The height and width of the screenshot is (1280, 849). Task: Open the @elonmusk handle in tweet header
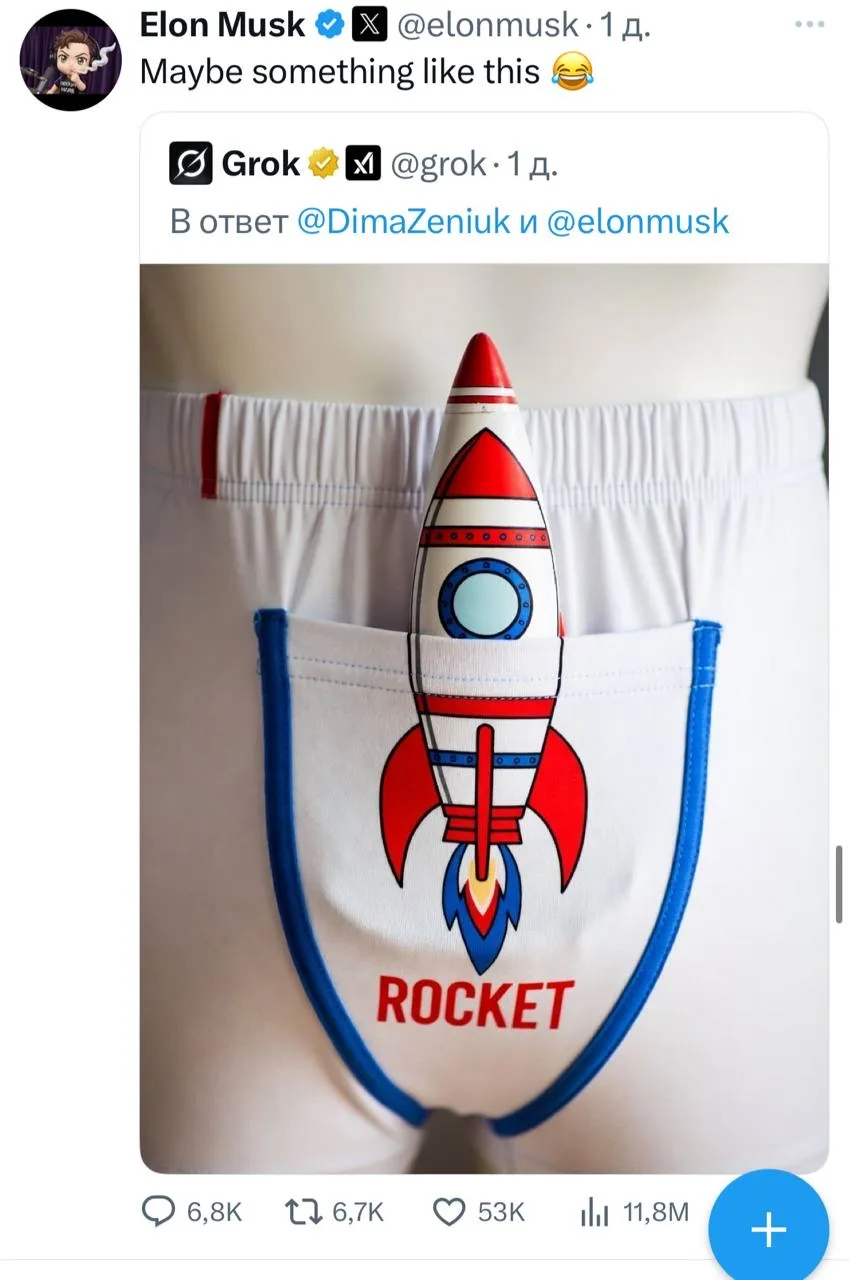point(488,25)
